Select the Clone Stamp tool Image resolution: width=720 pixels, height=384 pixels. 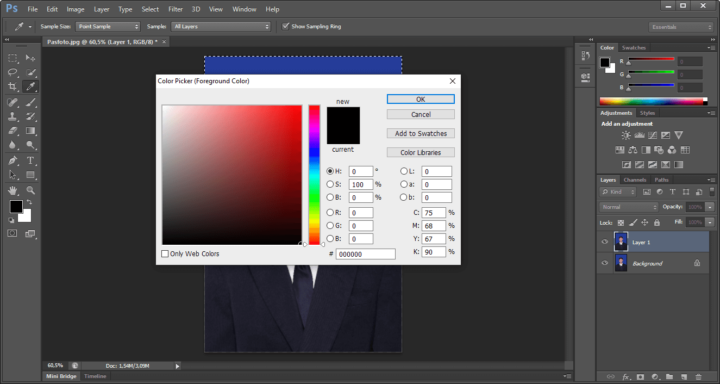tap(13, 116)
